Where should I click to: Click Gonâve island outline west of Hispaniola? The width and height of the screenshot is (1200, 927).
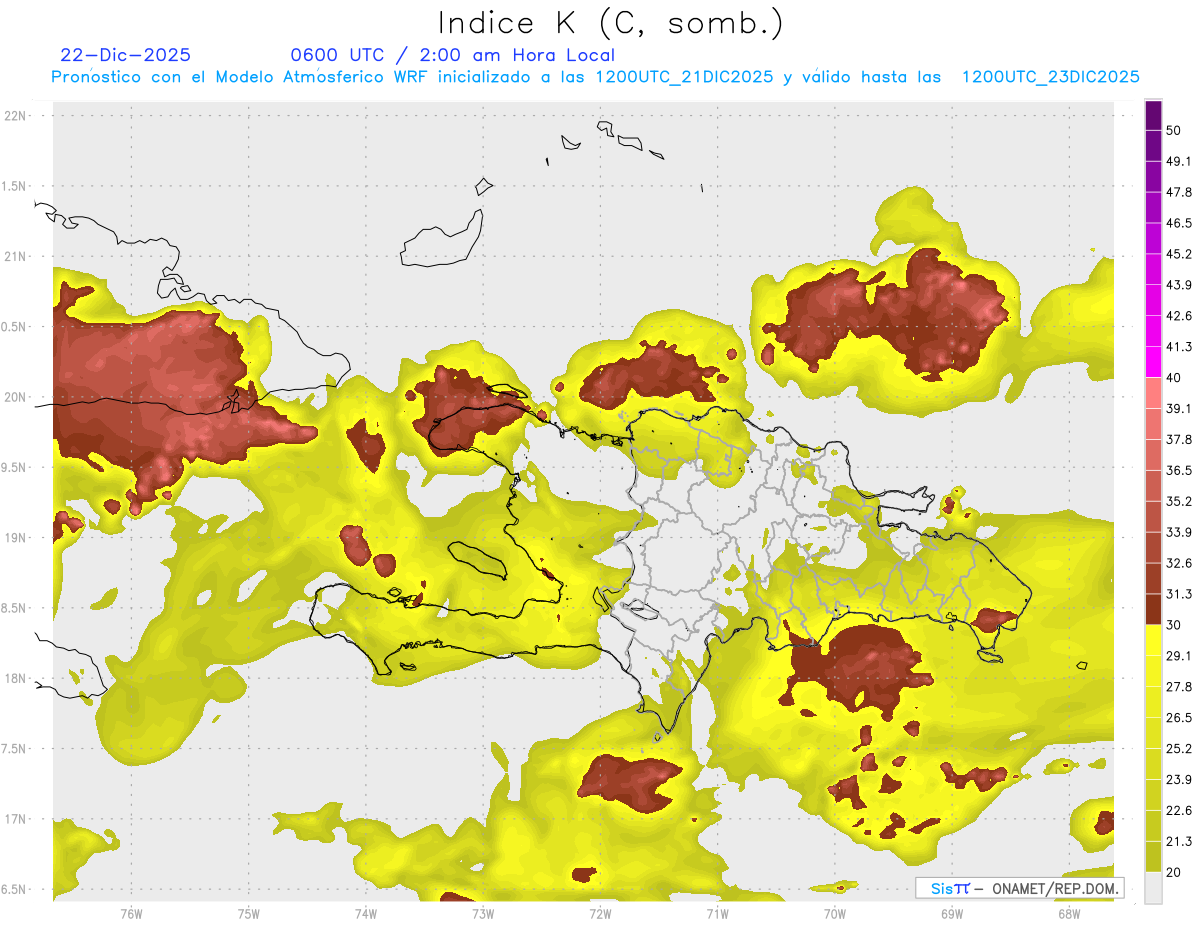(479, 559)
